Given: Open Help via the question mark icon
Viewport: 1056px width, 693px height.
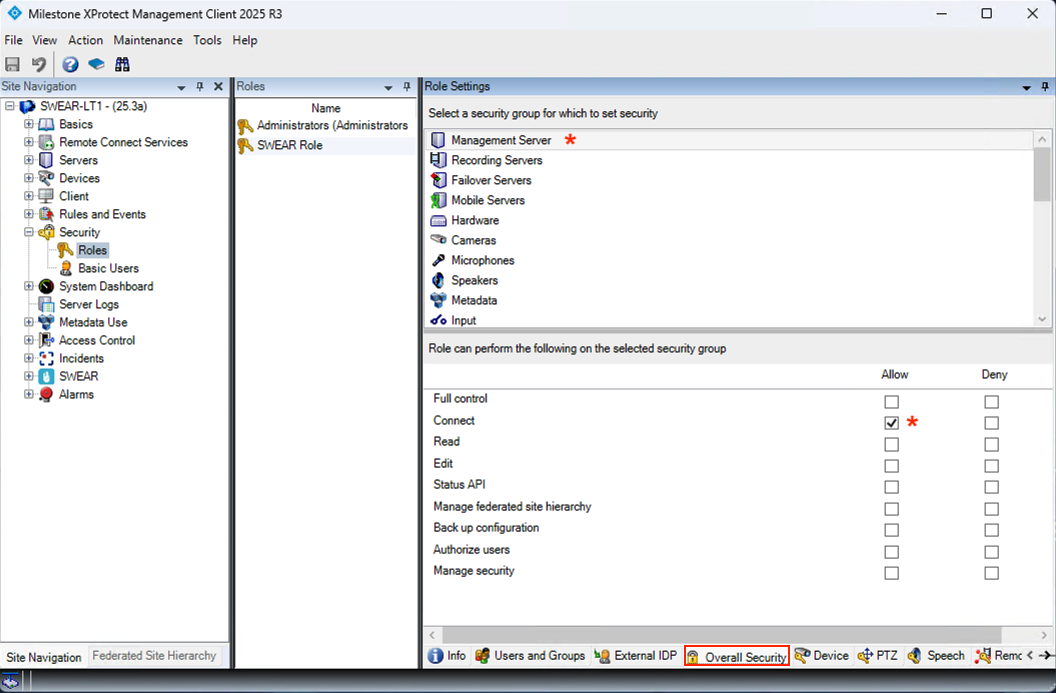Looking at the screenshot, I should tap(70, 64).
